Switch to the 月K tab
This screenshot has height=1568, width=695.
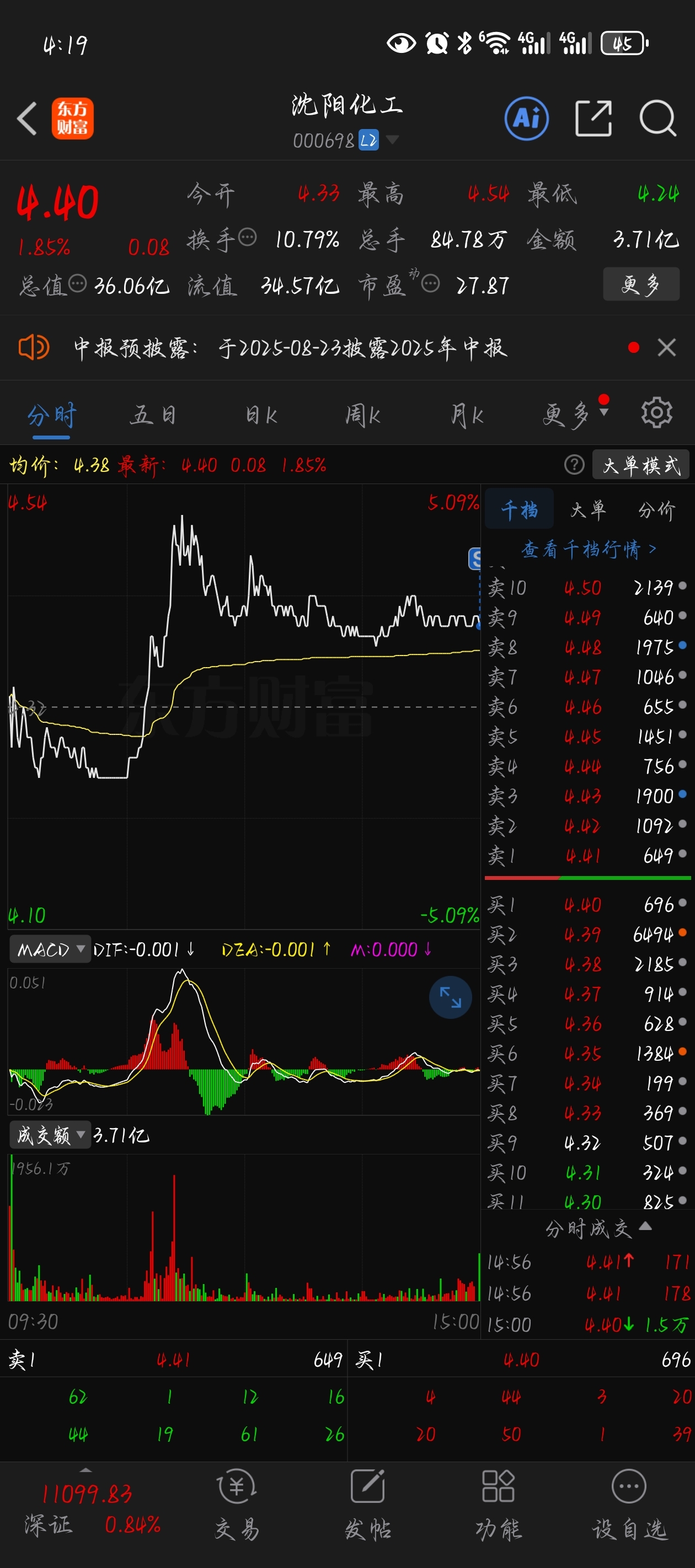click(x=467, y=416)
